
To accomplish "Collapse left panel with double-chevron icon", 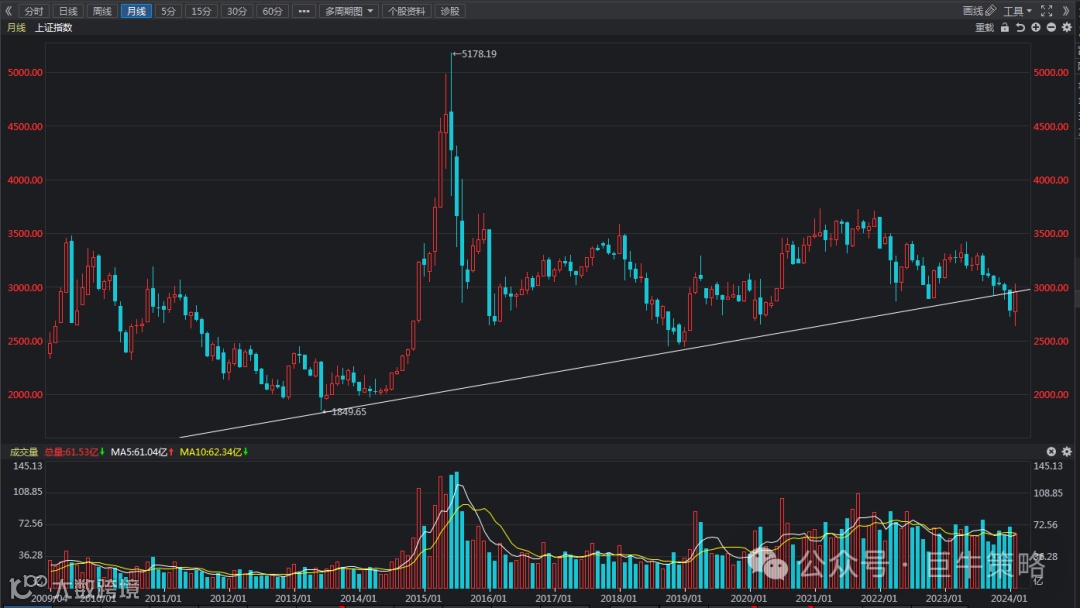I will pyautogui.click(x=8, y=11).
